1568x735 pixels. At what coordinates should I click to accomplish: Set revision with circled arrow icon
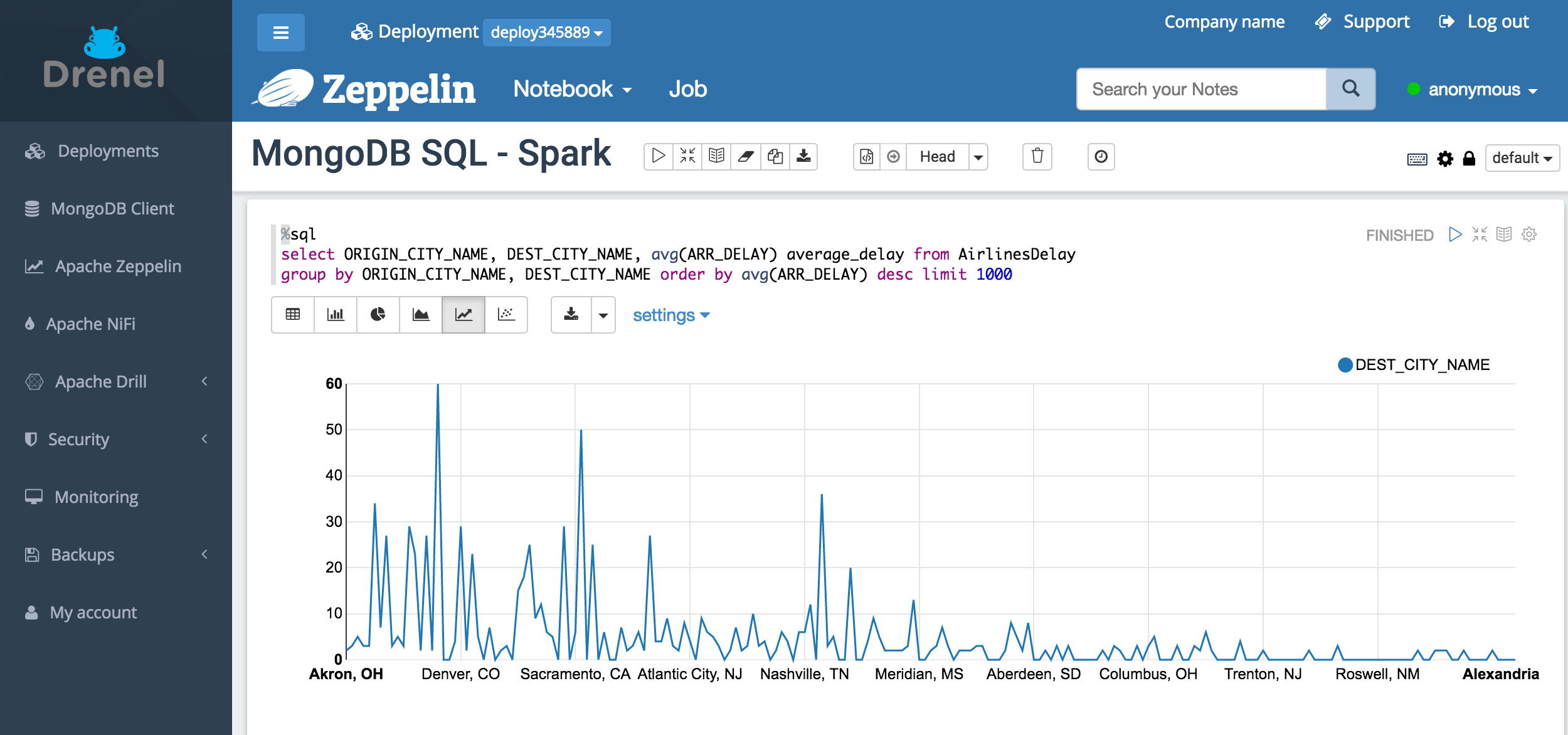[894, 156]
